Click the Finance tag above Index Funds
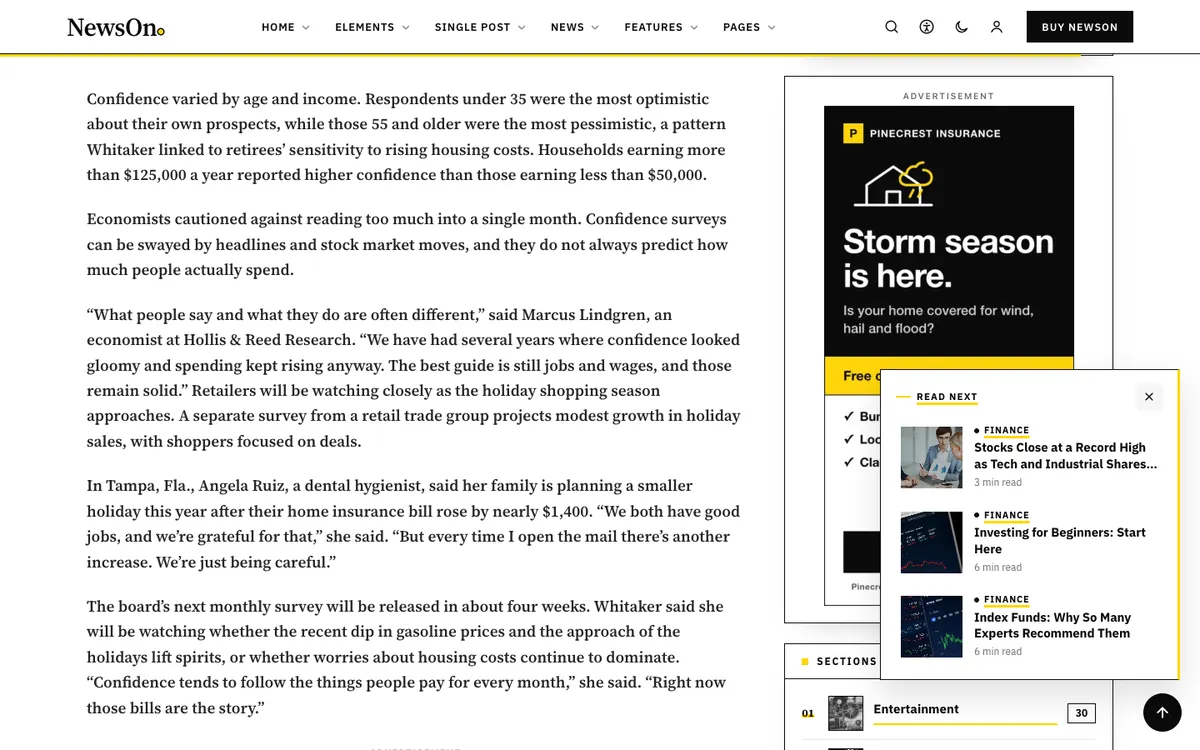This screenshot has height=750, width=1200. tap(1006, 599)
